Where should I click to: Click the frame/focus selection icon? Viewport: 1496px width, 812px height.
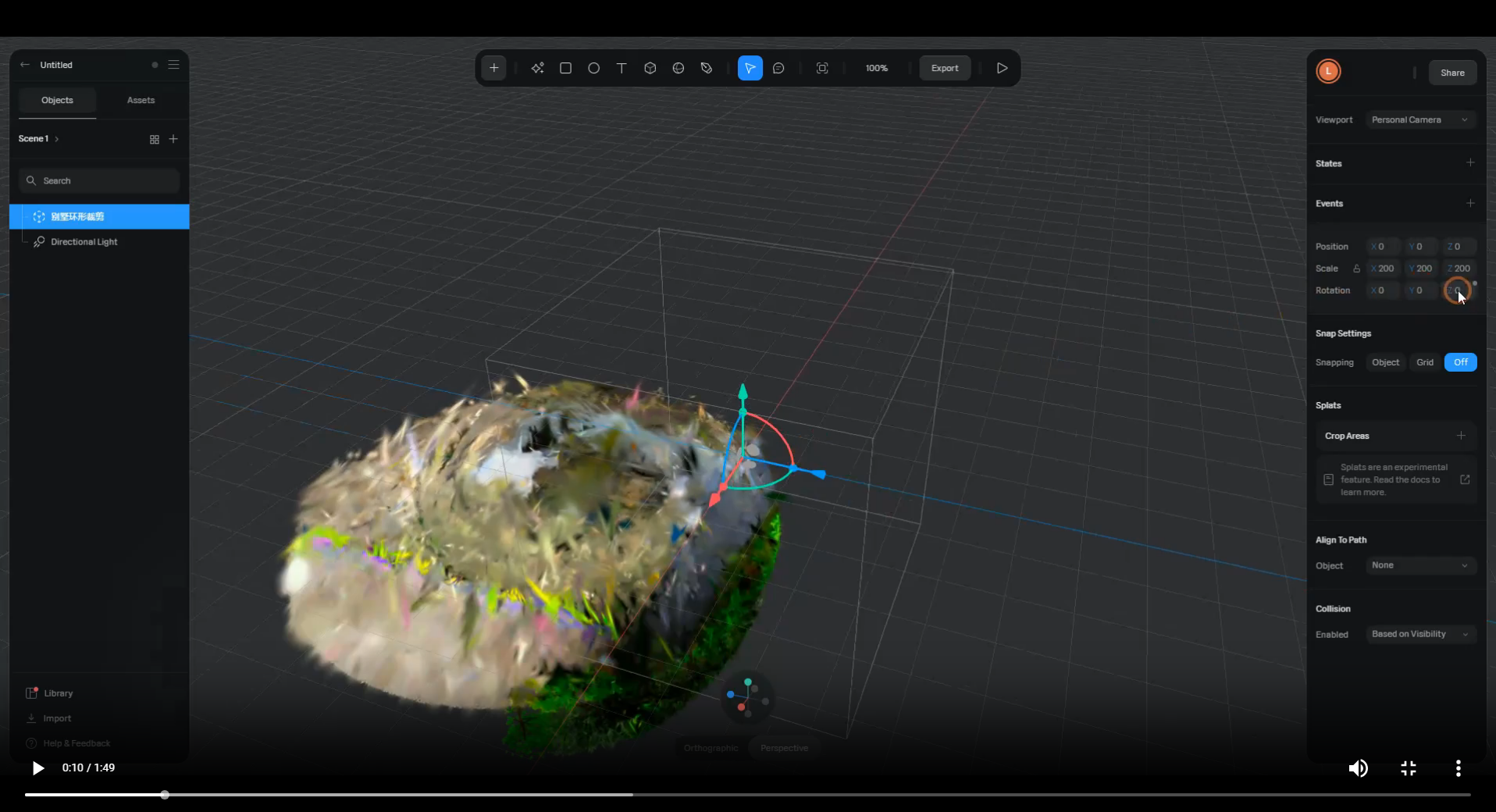[822, 69]
